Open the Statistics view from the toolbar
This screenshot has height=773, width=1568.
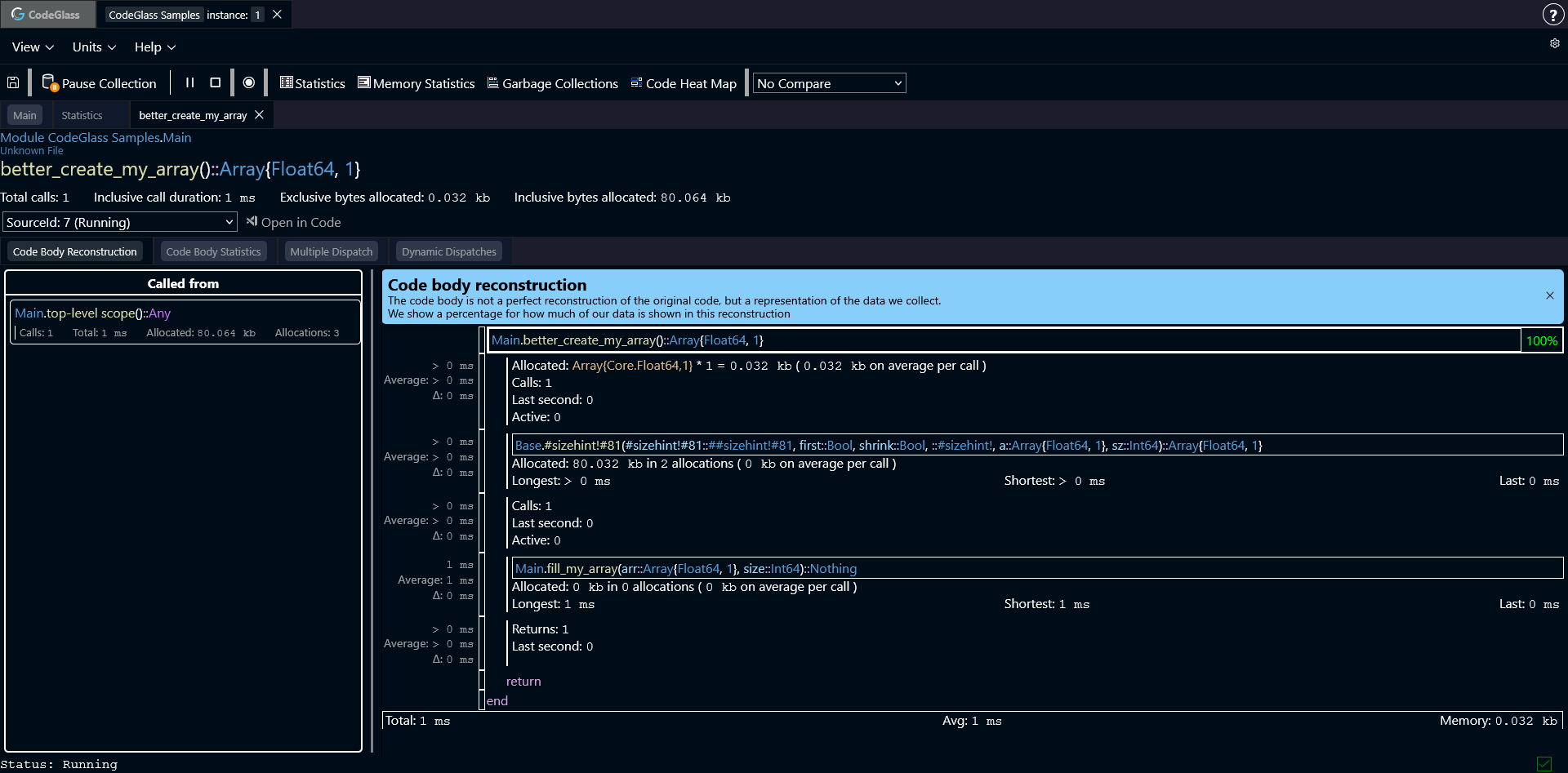pyautogui.click(x=312, y=83)
